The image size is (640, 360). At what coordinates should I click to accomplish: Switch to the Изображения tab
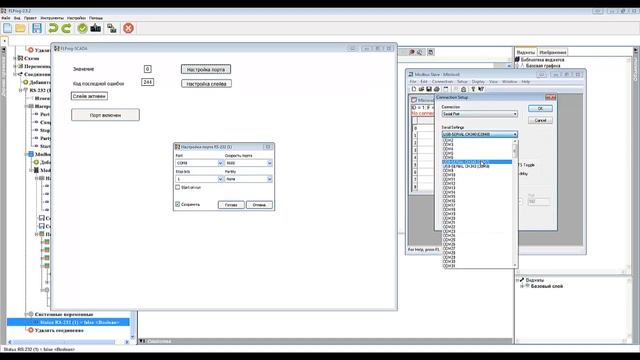click(552, 52)
